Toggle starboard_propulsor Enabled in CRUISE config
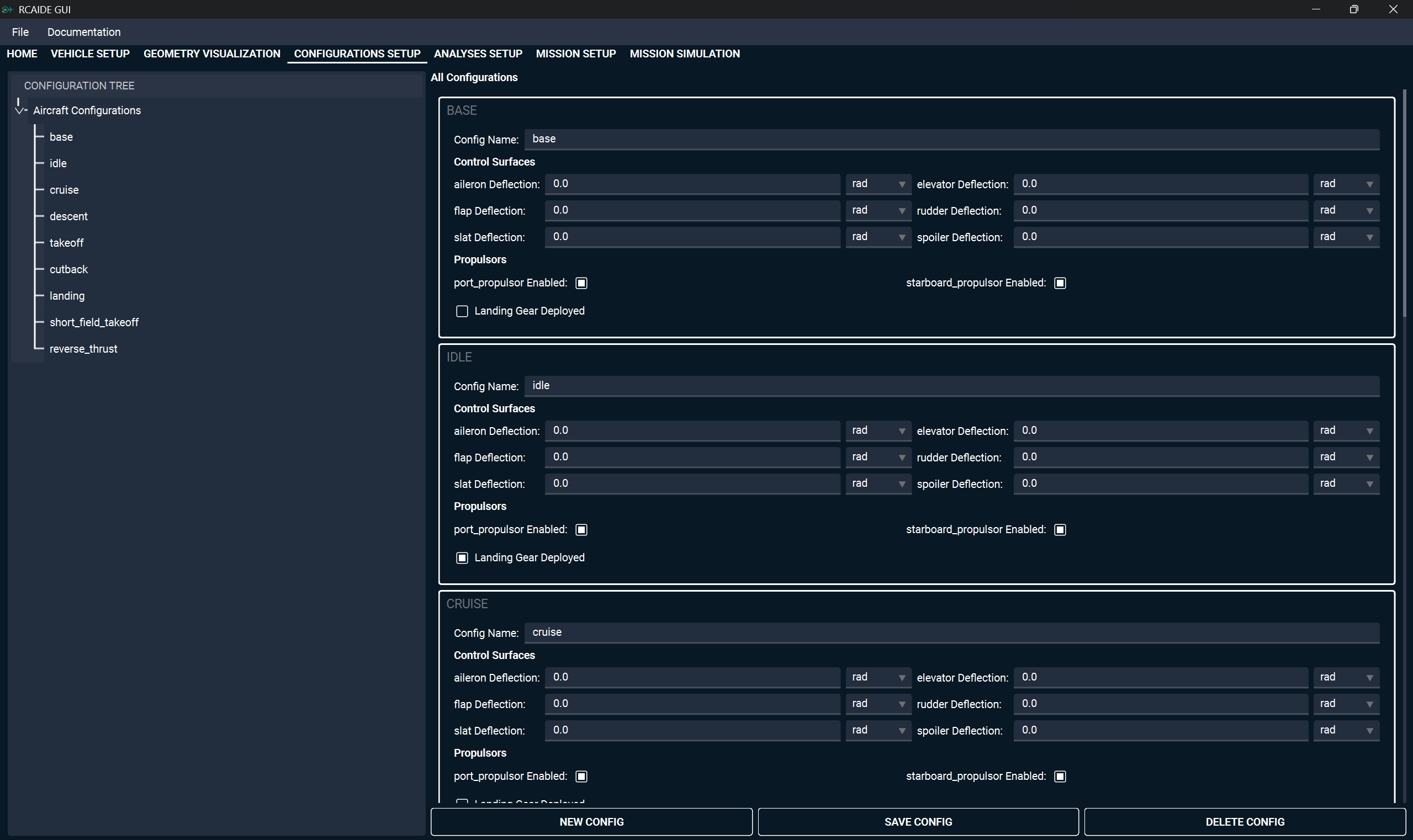The image size is (1413, 840). coord(1060,777)
